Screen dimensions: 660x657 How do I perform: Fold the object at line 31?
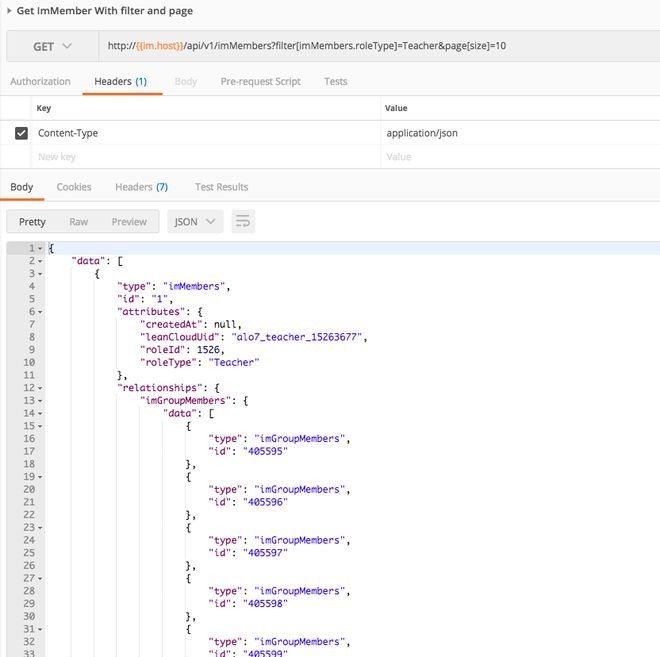click(40, 630)
